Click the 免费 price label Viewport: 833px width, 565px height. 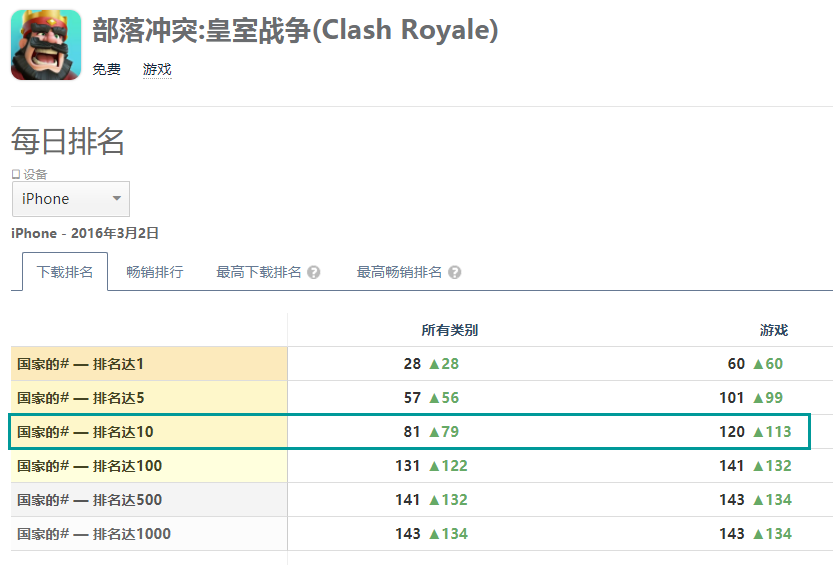[x=106, y=70]
